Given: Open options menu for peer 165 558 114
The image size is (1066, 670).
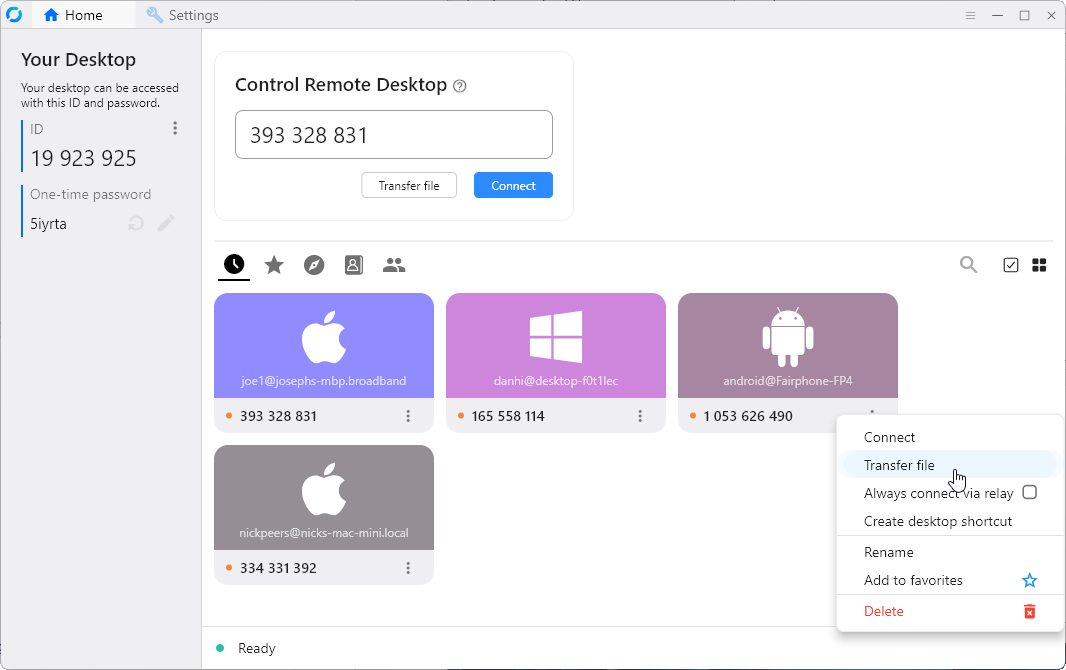Looking at the screenshot, I should click(x=640, y=416).
